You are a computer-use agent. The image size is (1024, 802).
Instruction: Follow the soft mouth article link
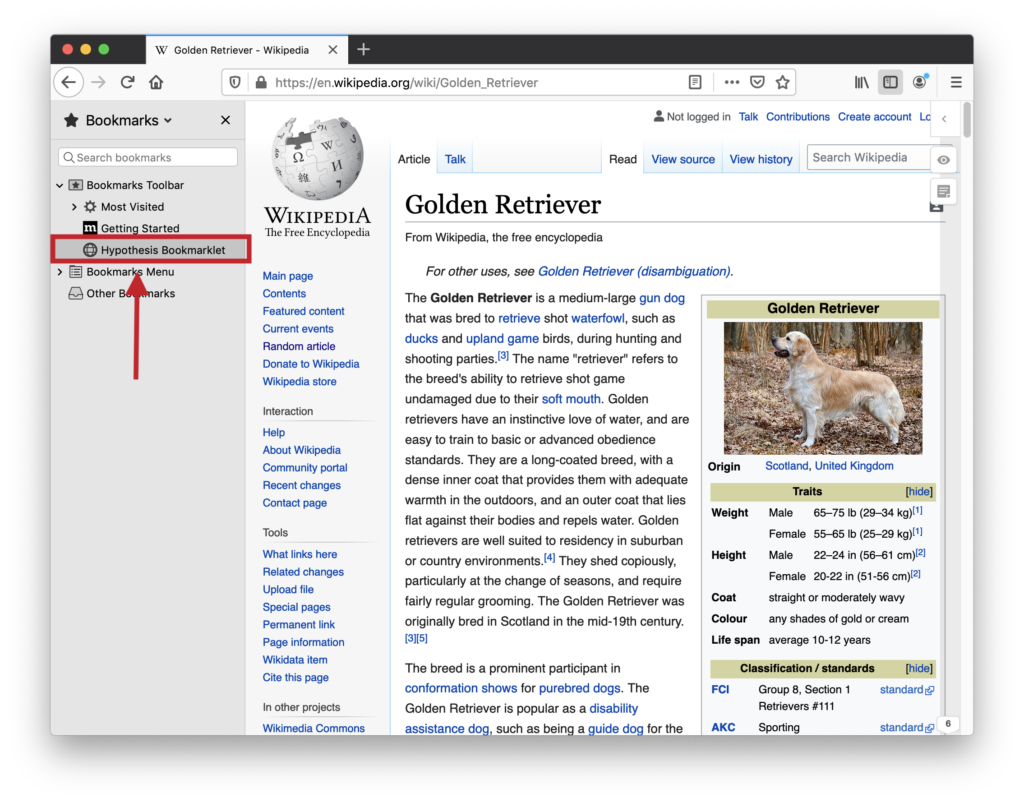point(571,399)
